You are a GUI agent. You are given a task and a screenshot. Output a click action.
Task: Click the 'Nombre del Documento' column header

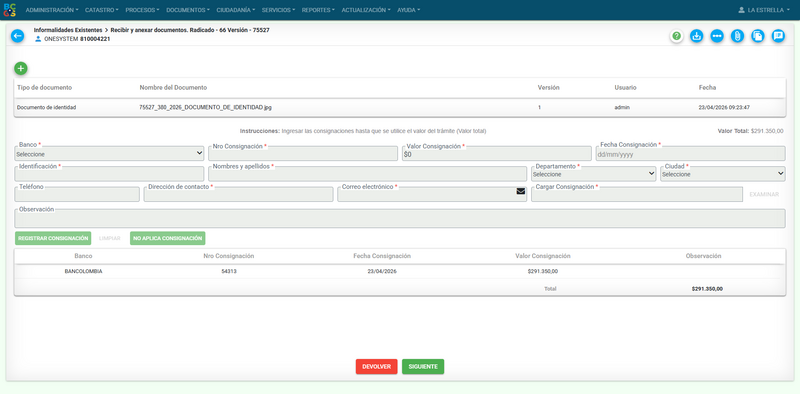tap(173, 88)
